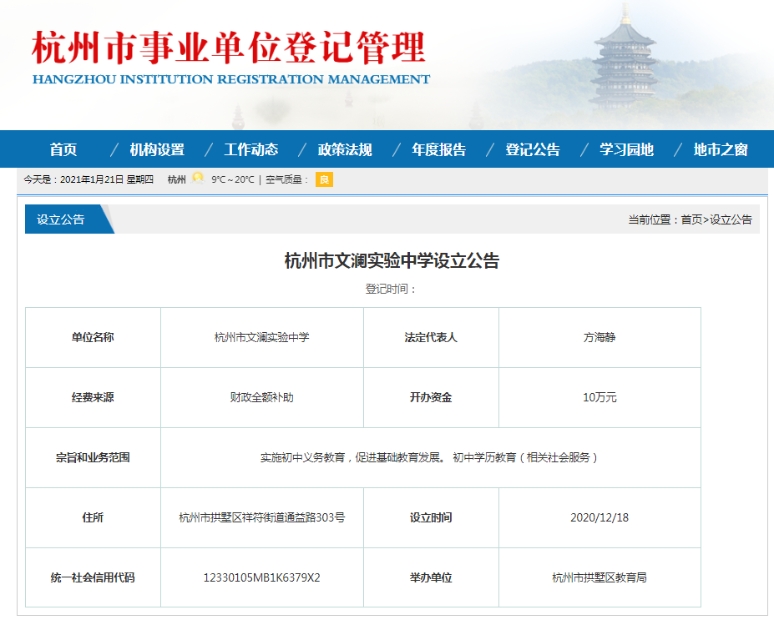
Task: Open 学习园地 in the navigation bar
Action: pos(627,150)
